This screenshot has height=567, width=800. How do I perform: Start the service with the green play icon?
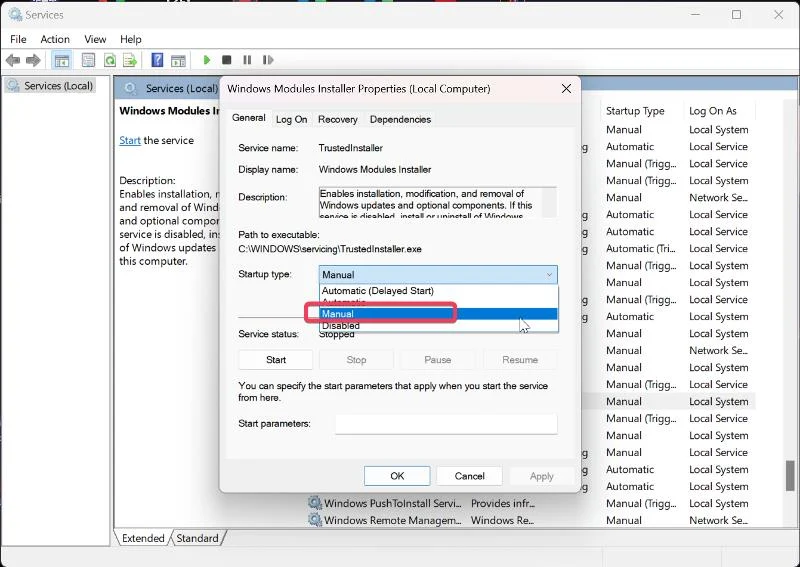207,60
